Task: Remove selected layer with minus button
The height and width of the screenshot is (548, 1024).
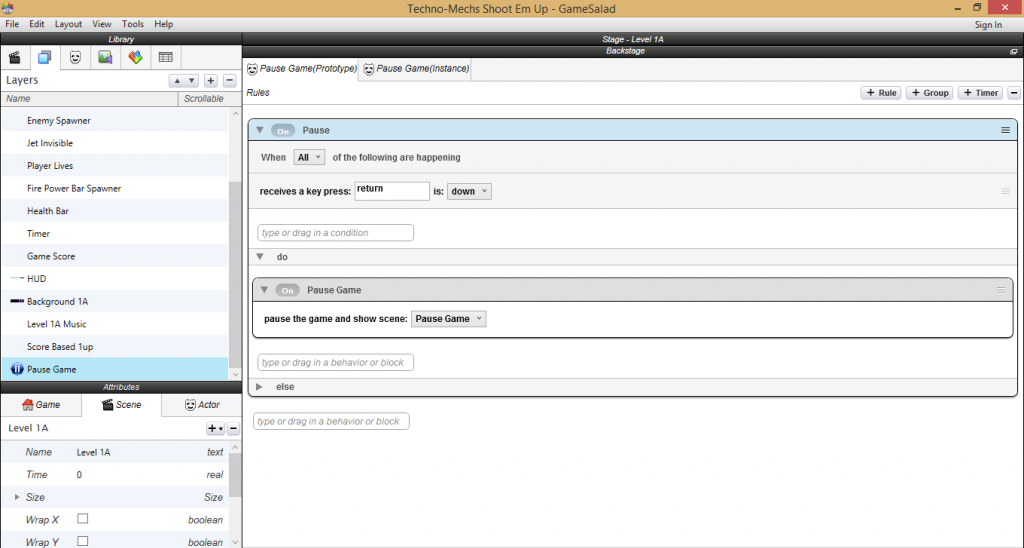Action: coord(229,81)
